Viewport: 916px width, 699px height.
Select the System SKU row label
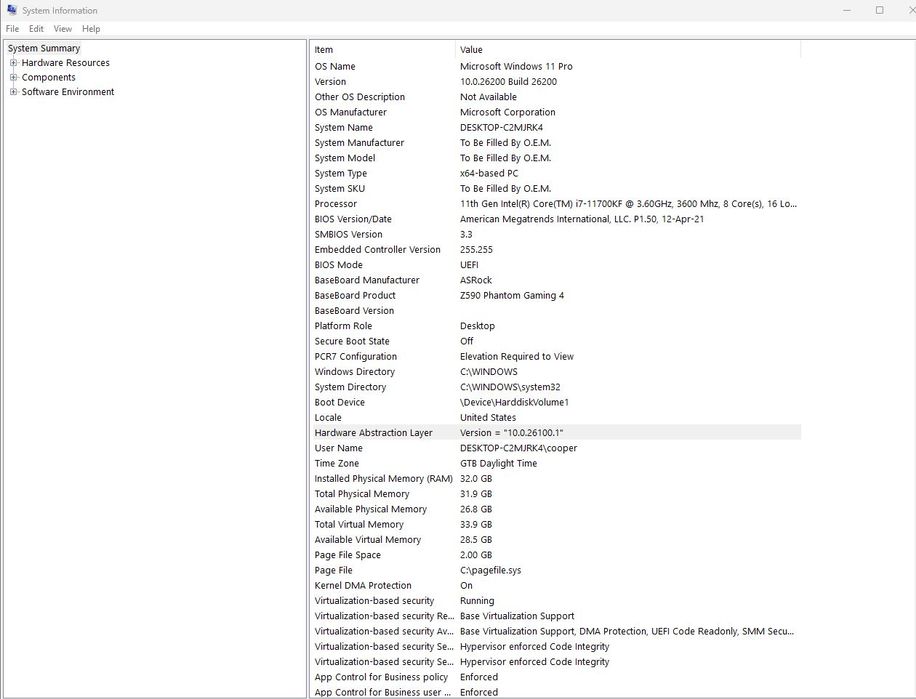pyautogui.click(x=339, y=188)
